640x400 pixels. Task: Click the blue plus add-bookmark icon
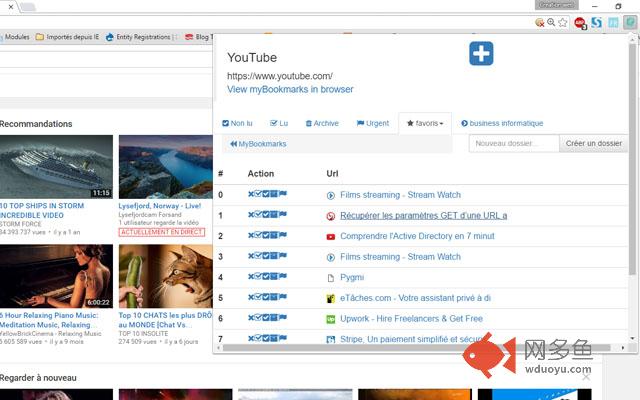tap(481, 54)
